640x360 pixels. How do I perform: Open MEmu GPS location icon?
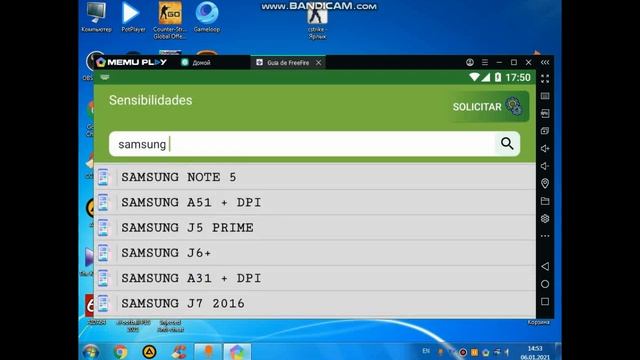pyautogui.click(x=545, y=184)
